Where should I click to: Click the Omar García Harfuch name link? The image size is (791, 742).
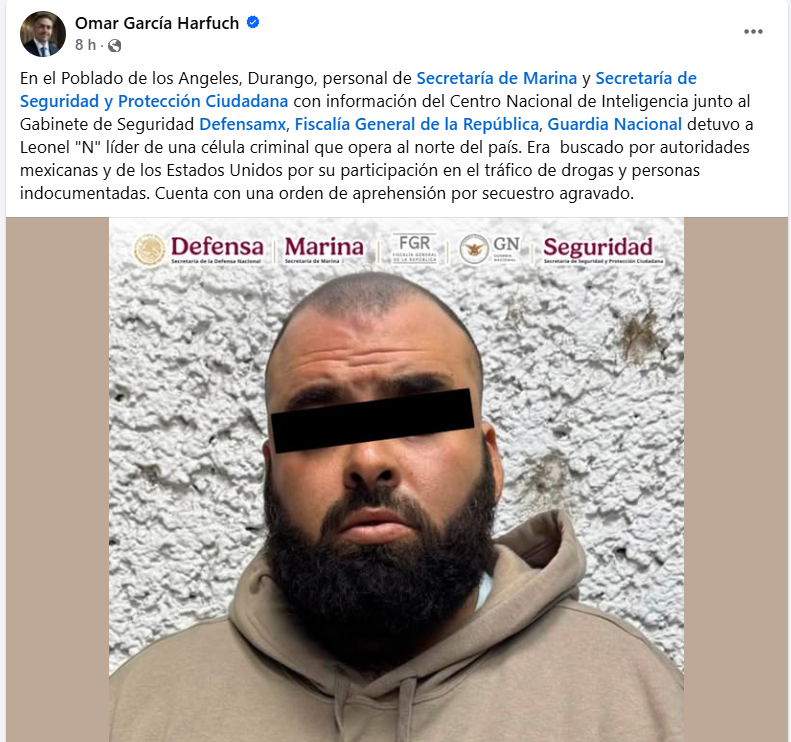[157, 23]
